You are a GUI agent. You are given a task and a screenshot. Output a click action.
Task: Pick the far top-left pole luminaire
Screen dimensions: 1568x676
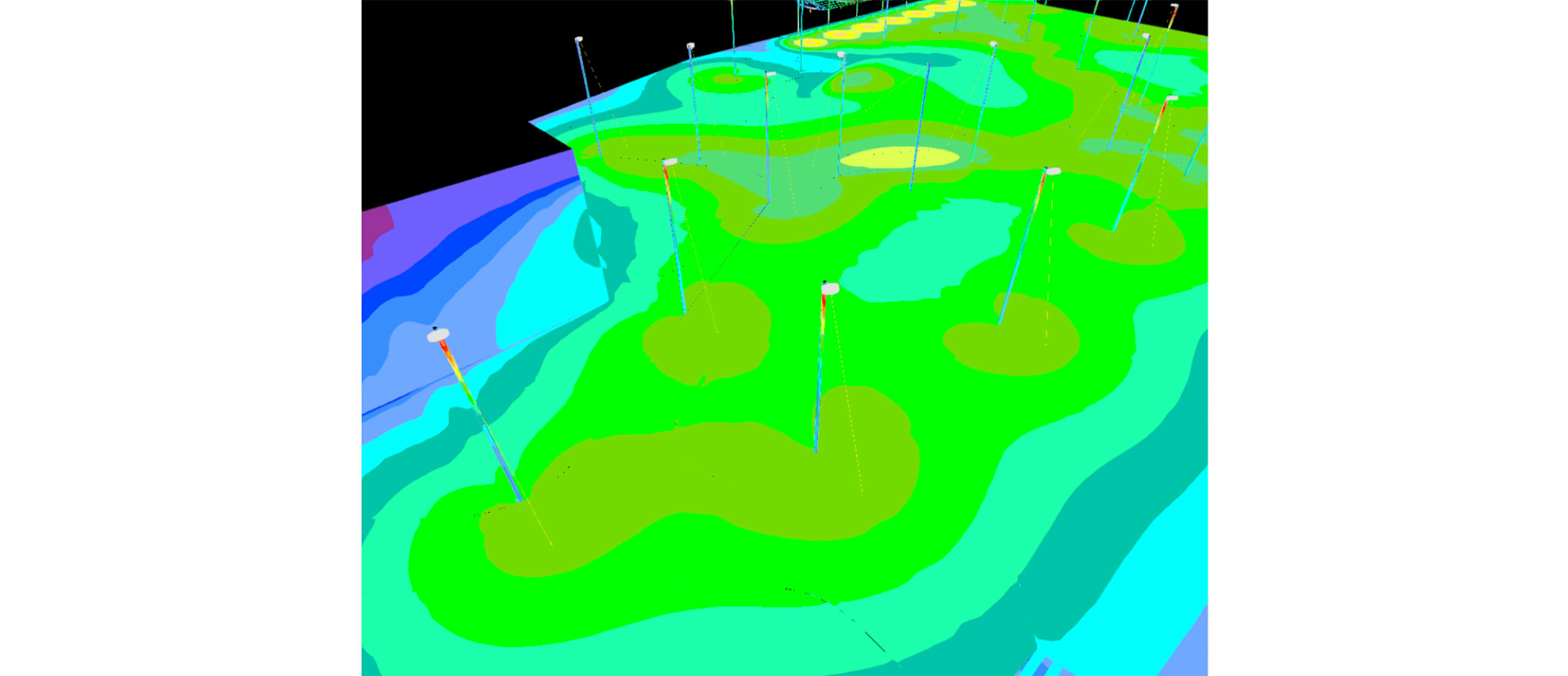point(579,39)
